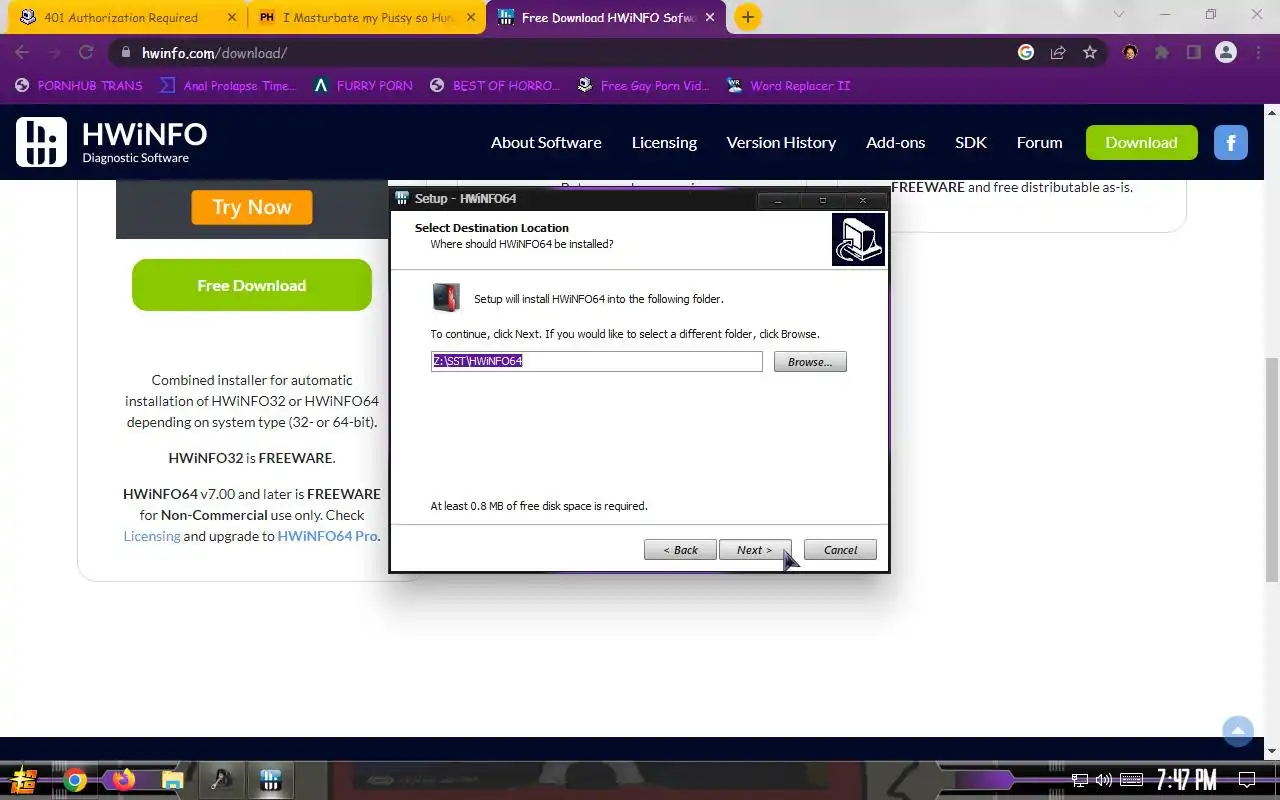Viewport: 1280px width, 800px height.
Task: Click Back in the Setup dialog
Action: click(680, 550)
